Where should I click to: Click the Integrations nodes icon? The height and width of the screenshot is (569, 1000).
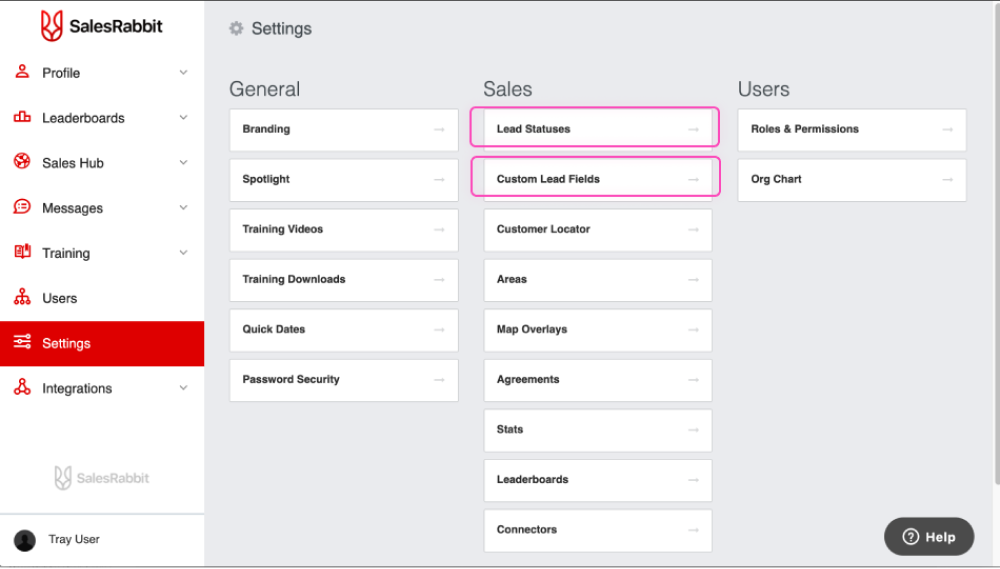tap(22, 387)
